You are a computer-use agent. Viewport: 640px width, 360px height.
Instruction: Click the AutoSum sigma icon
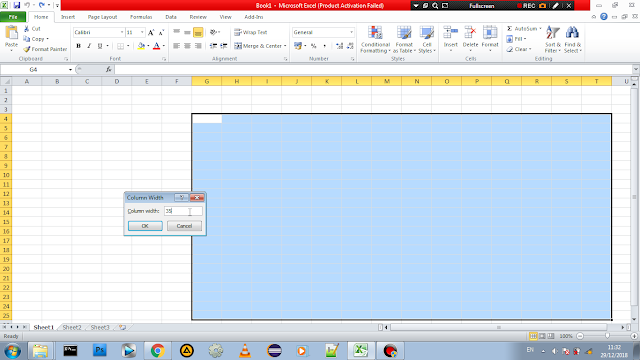coord(509,29)
